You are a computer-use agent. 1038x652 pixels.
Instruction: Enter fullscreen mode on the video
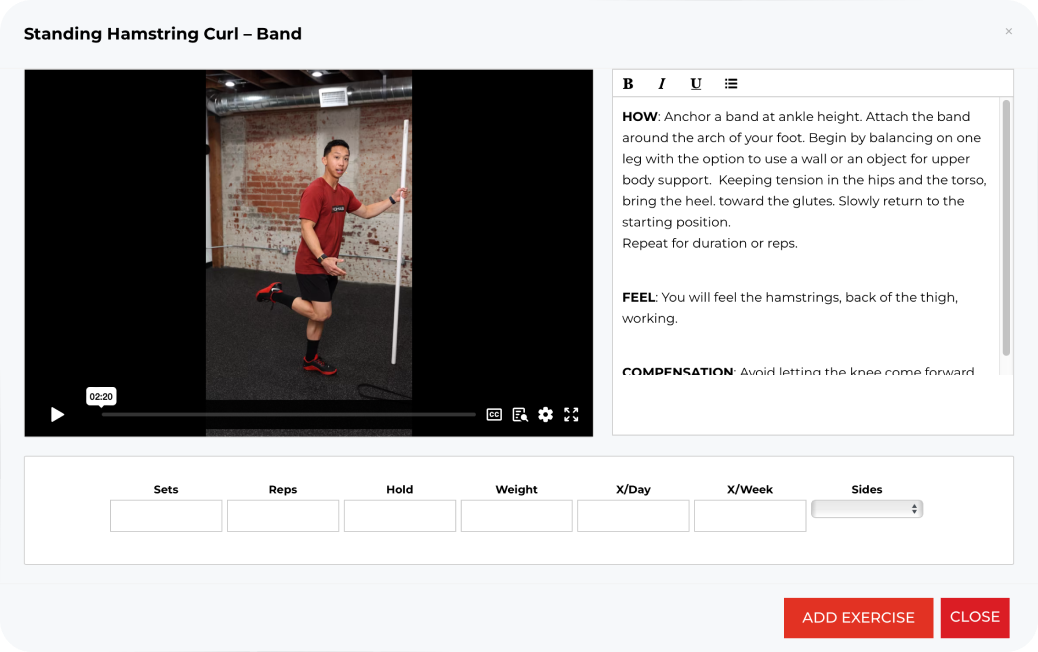[x=571, y=413]
